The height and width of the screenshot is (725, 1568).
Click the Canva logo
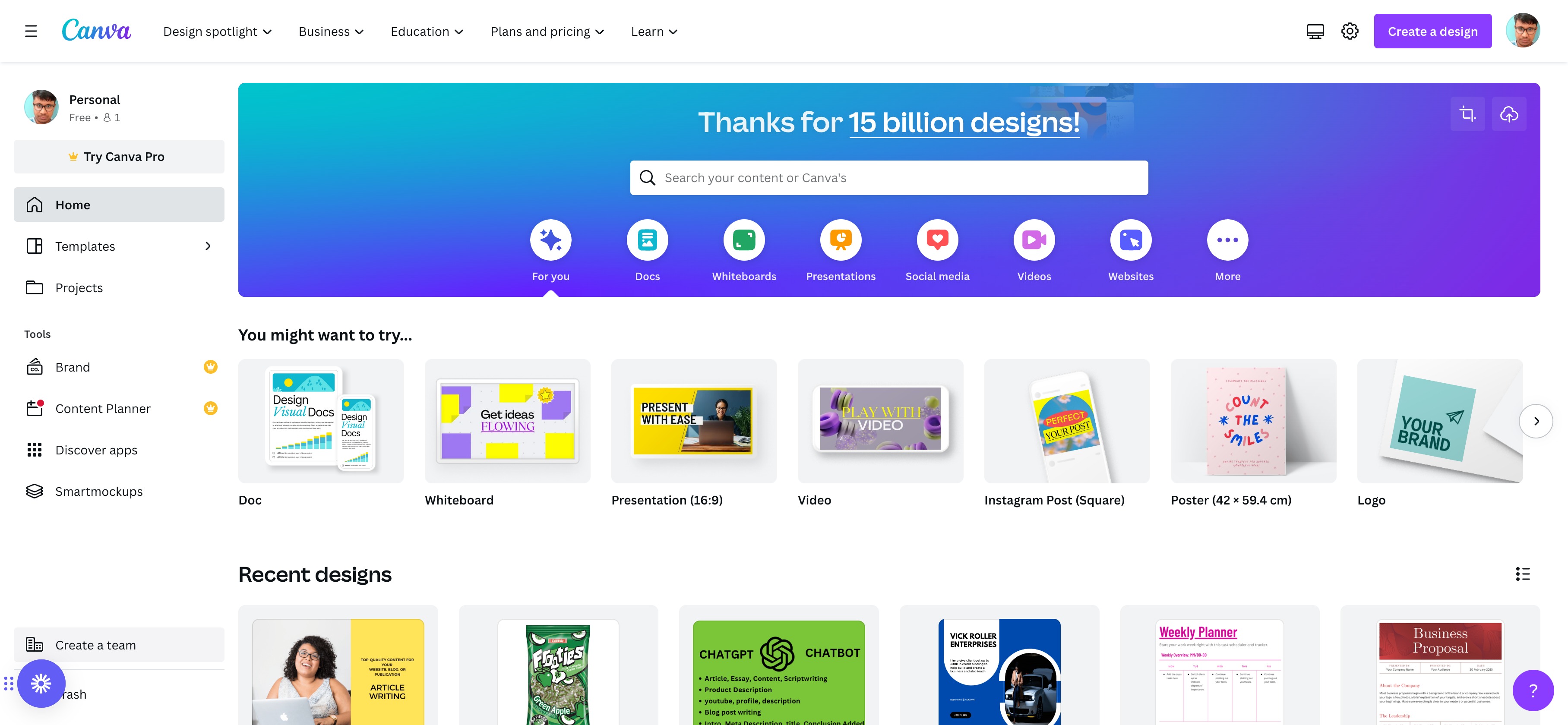(x=96, y=30)
